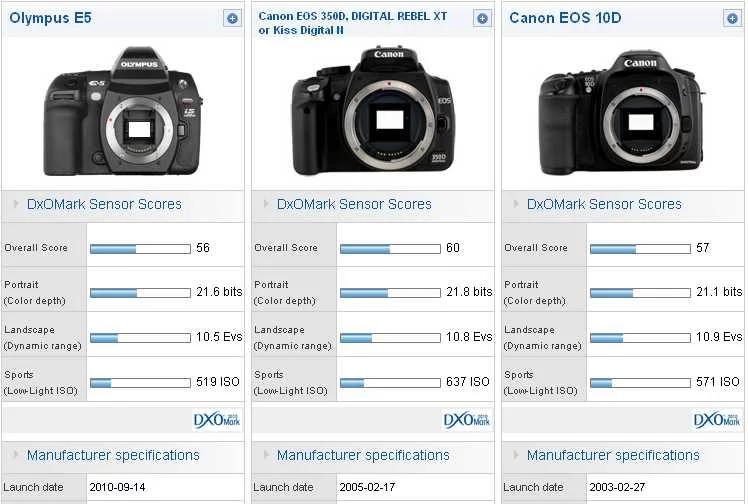Click Canon EOS 350D Landscape dynamic range bar

(x=390, y=338)
